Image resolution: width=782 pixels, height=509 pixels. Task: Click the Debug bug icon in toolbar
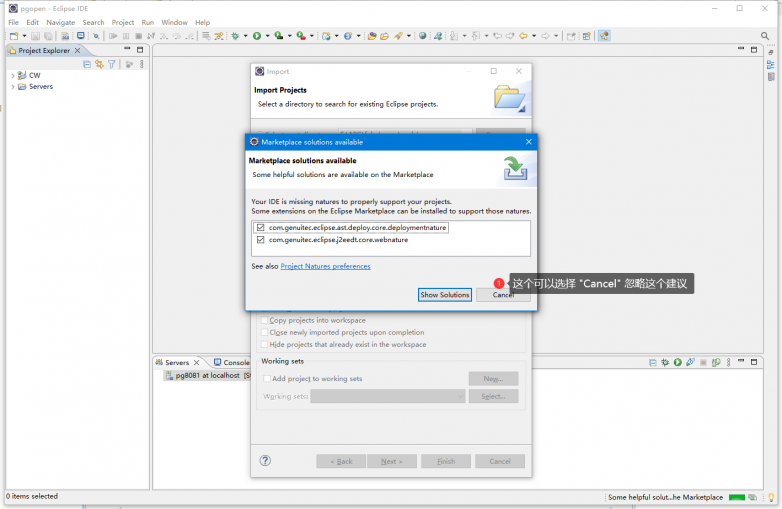click(x=235, y=36)
